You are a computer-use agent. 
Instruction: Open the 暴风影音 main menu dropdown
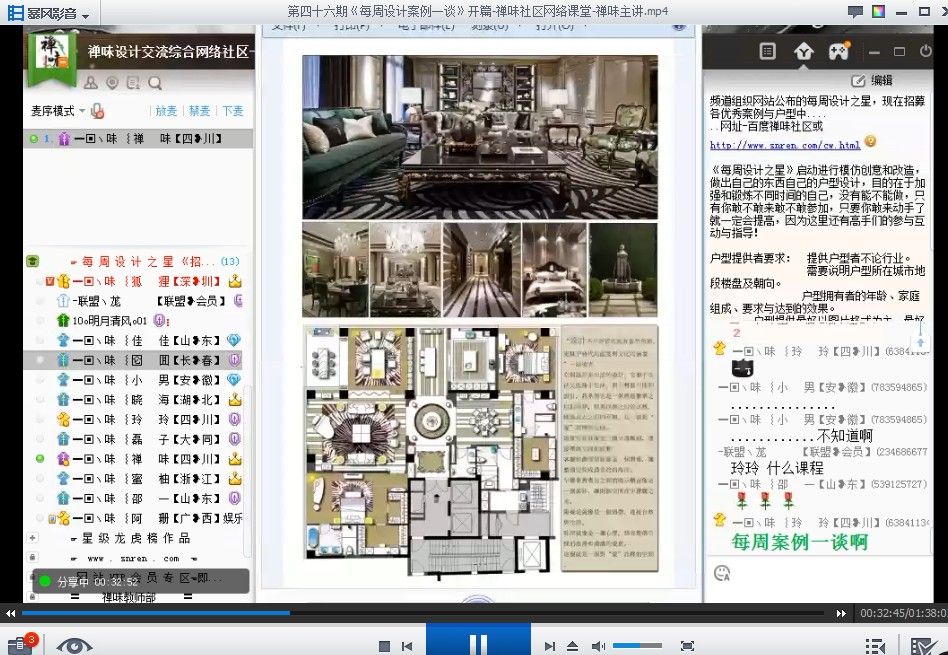point(85,16)
